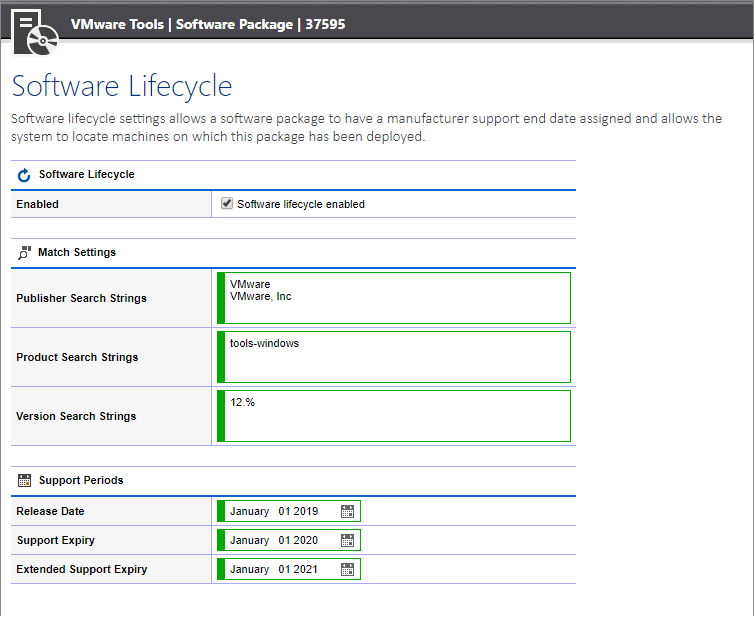Select the month in Support Expiry field
This screenshot has width=754, height=624.
coord(250,540)
